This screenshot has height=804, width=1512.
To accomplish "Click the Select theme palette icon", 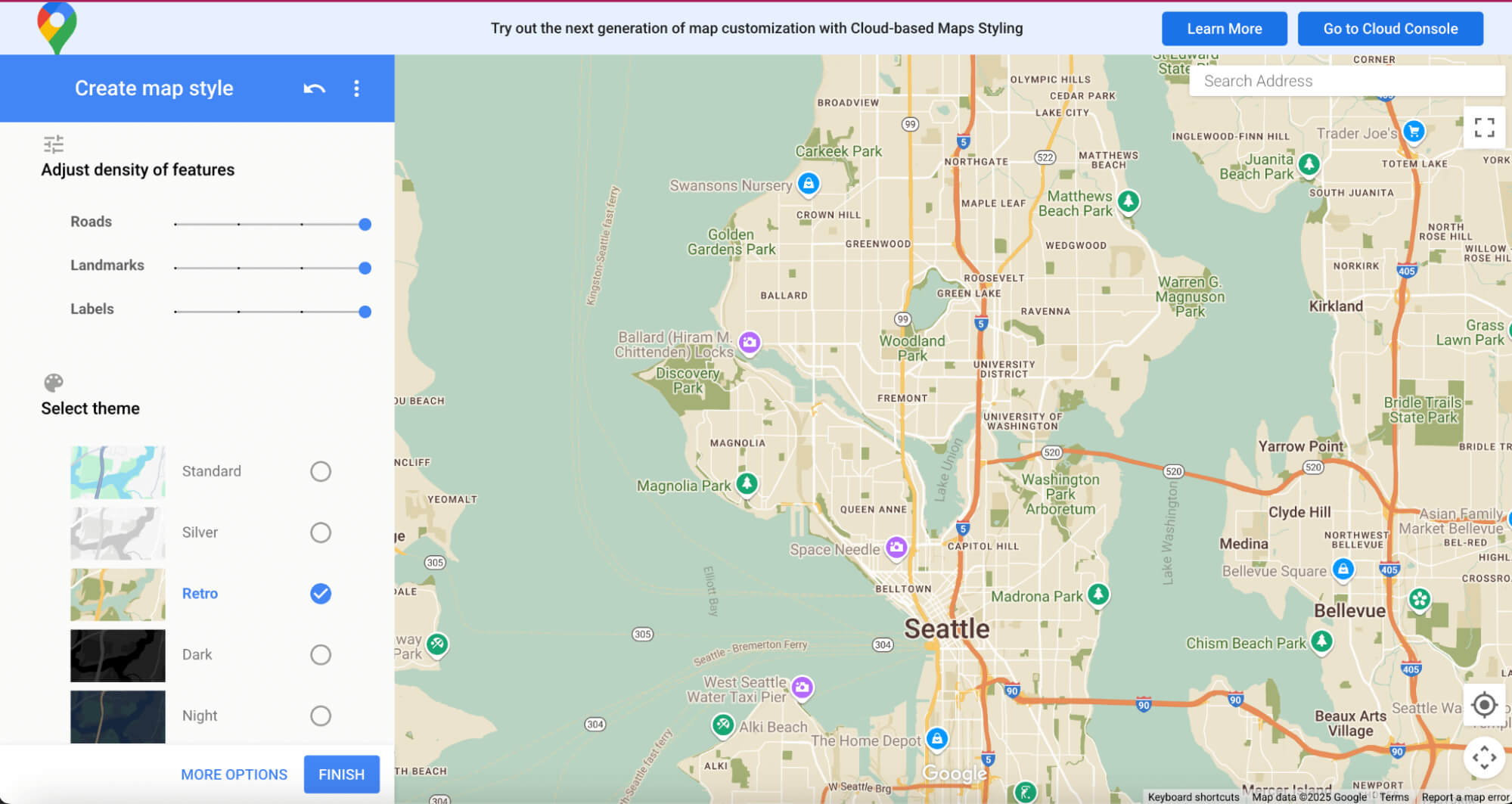I will (x=53, y=382).
